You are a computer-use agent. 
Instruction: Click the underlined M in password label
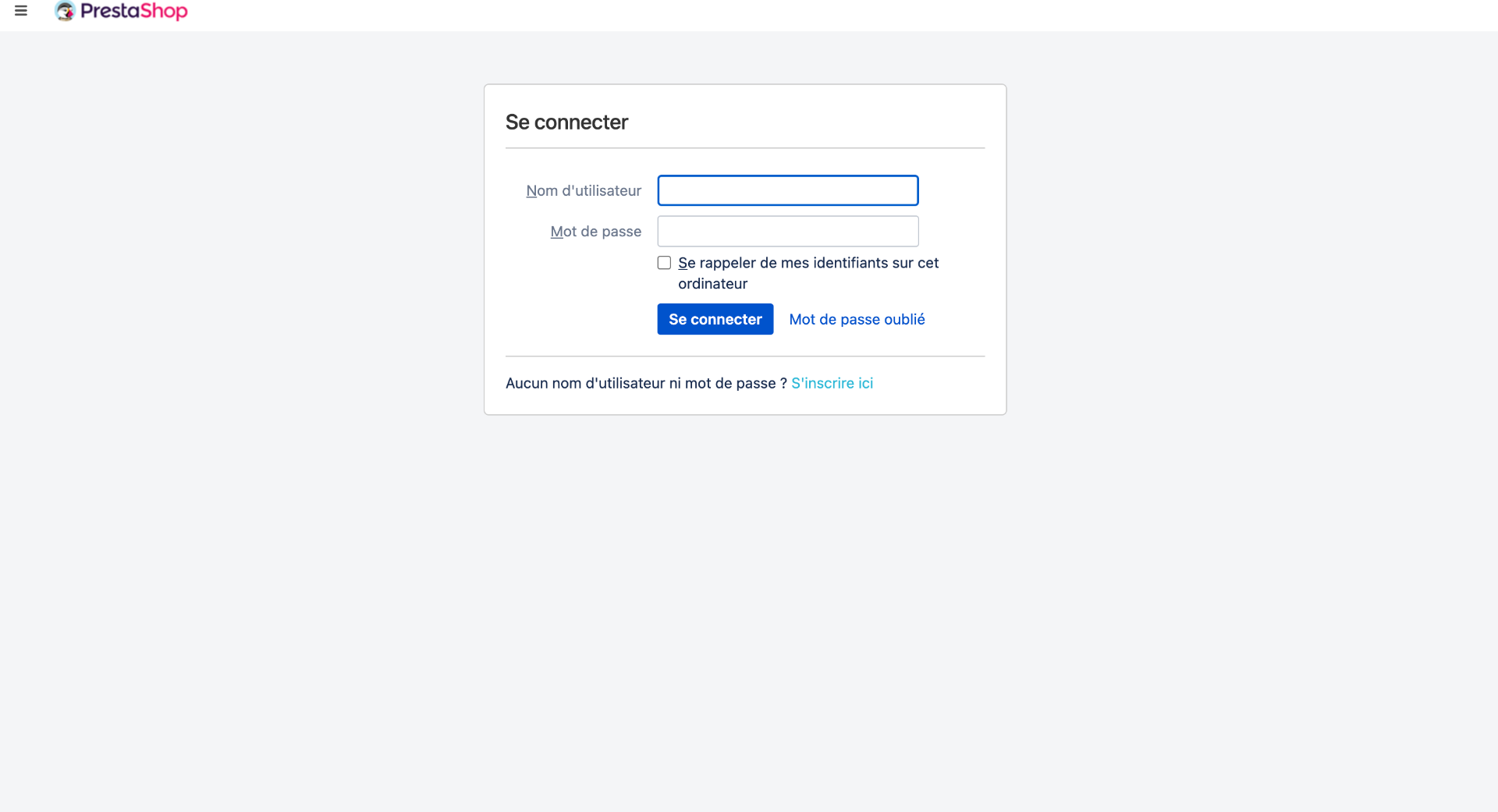click(x=556, y=232)
